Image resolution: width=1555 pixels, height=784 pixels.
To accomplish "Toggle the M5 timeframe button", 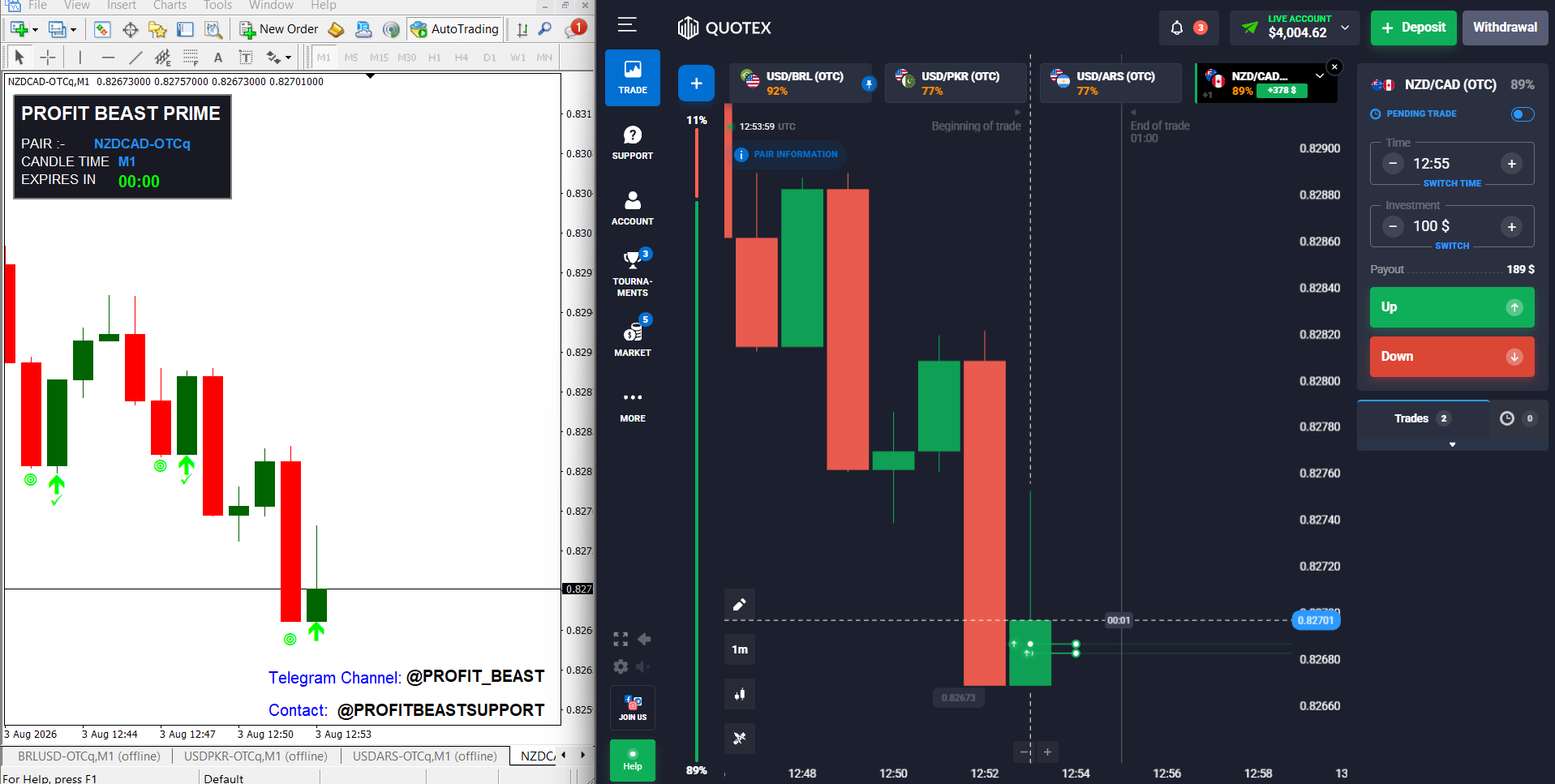I will pos(351,58).
